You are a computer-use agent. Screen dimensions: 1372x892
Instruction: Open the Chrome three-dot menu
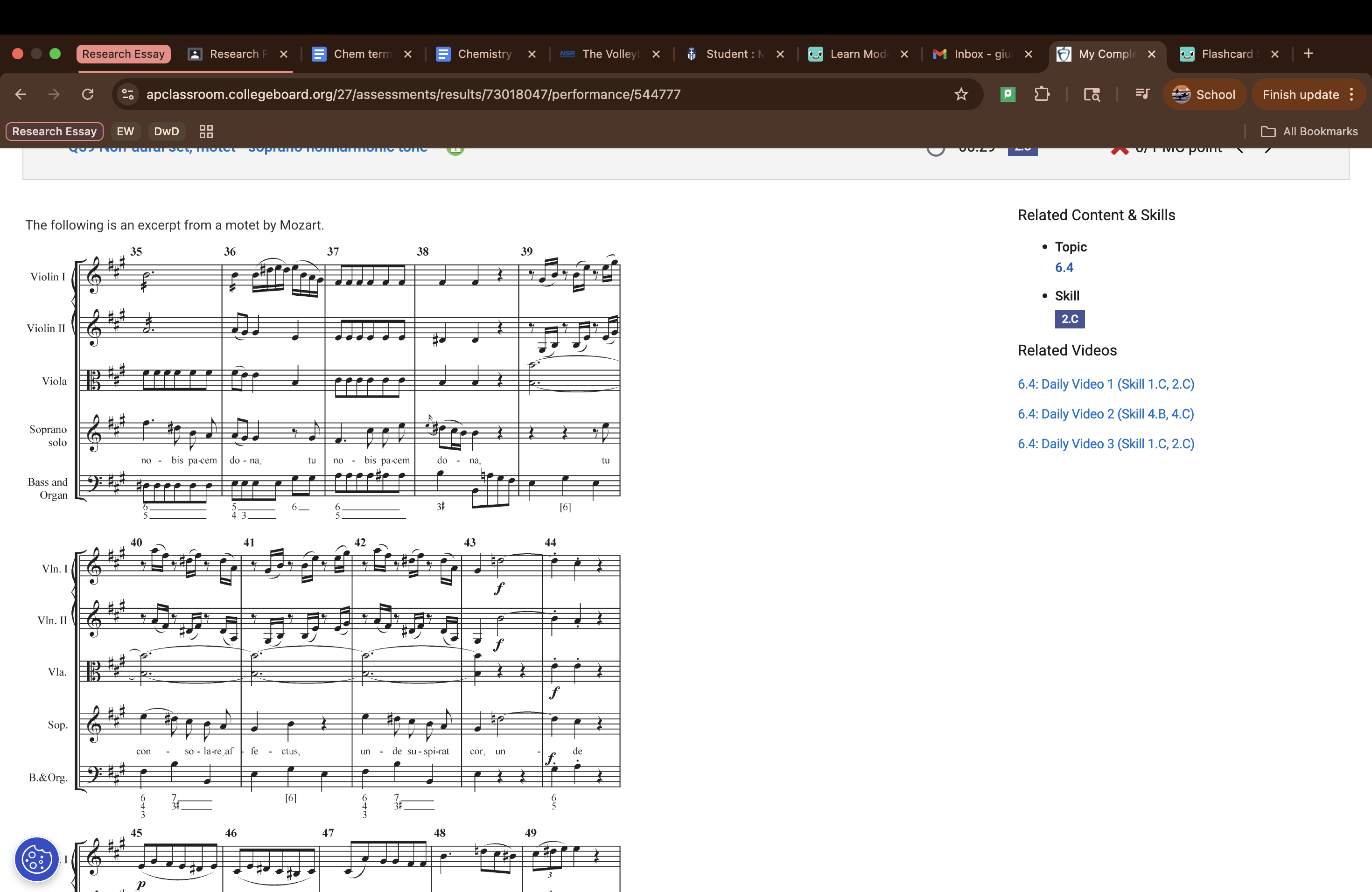tap(1352, 95)
